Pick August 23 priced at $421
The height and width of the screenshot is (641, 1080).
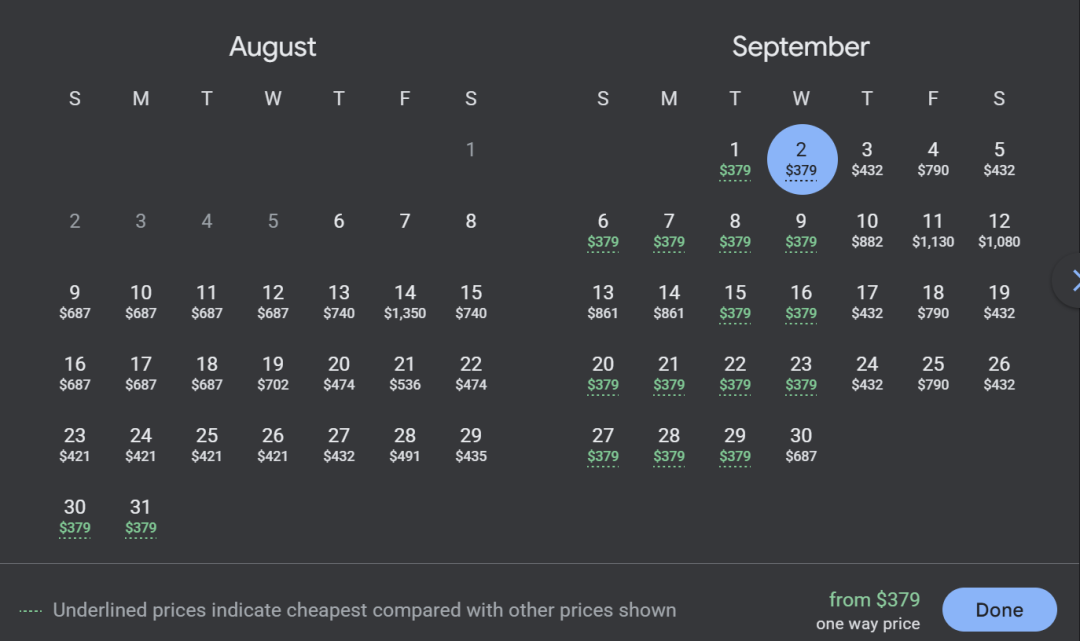click(74, 445)
